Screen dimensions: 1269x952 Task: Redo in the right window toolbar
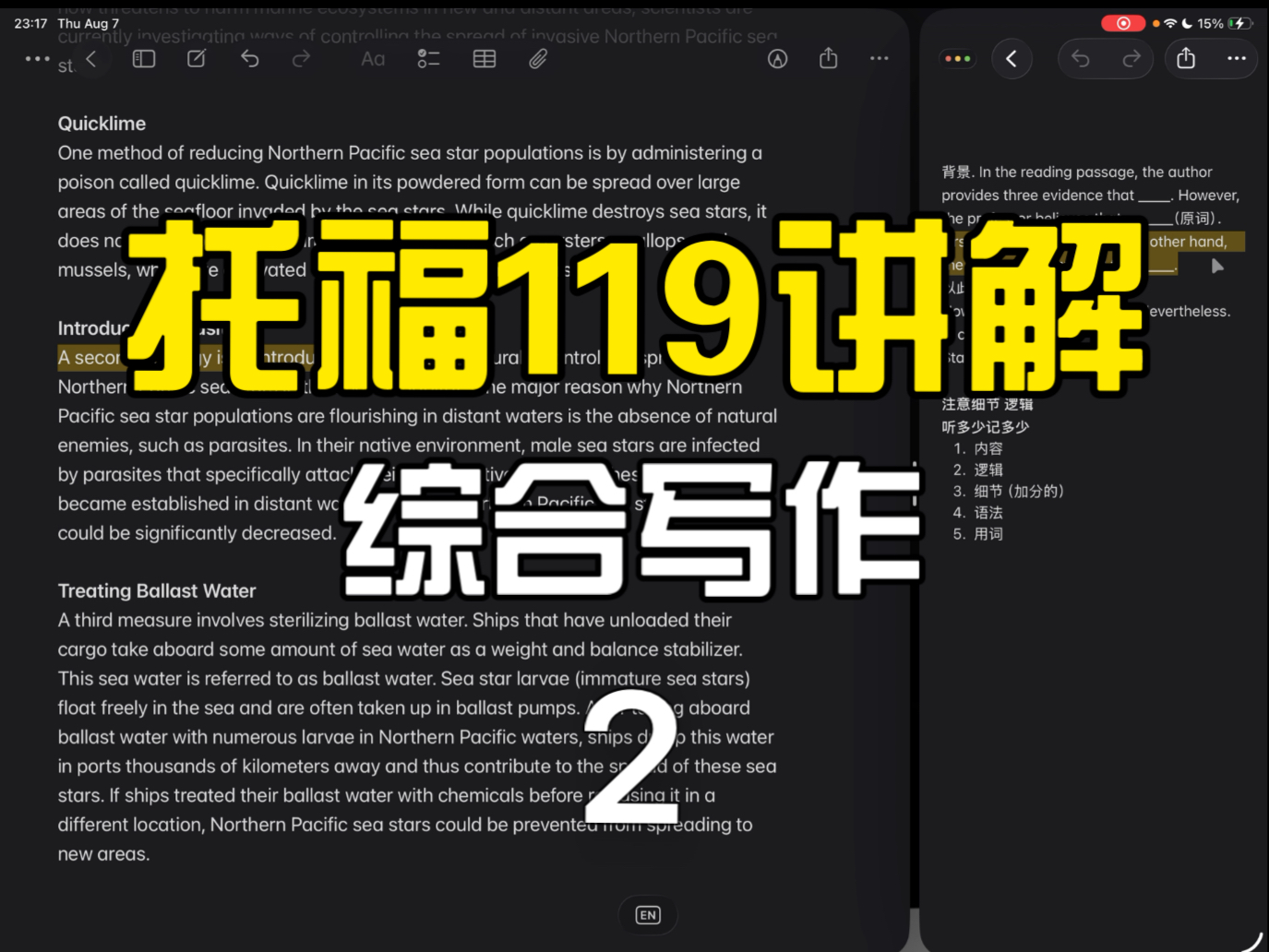click(x=1131, y=59)
